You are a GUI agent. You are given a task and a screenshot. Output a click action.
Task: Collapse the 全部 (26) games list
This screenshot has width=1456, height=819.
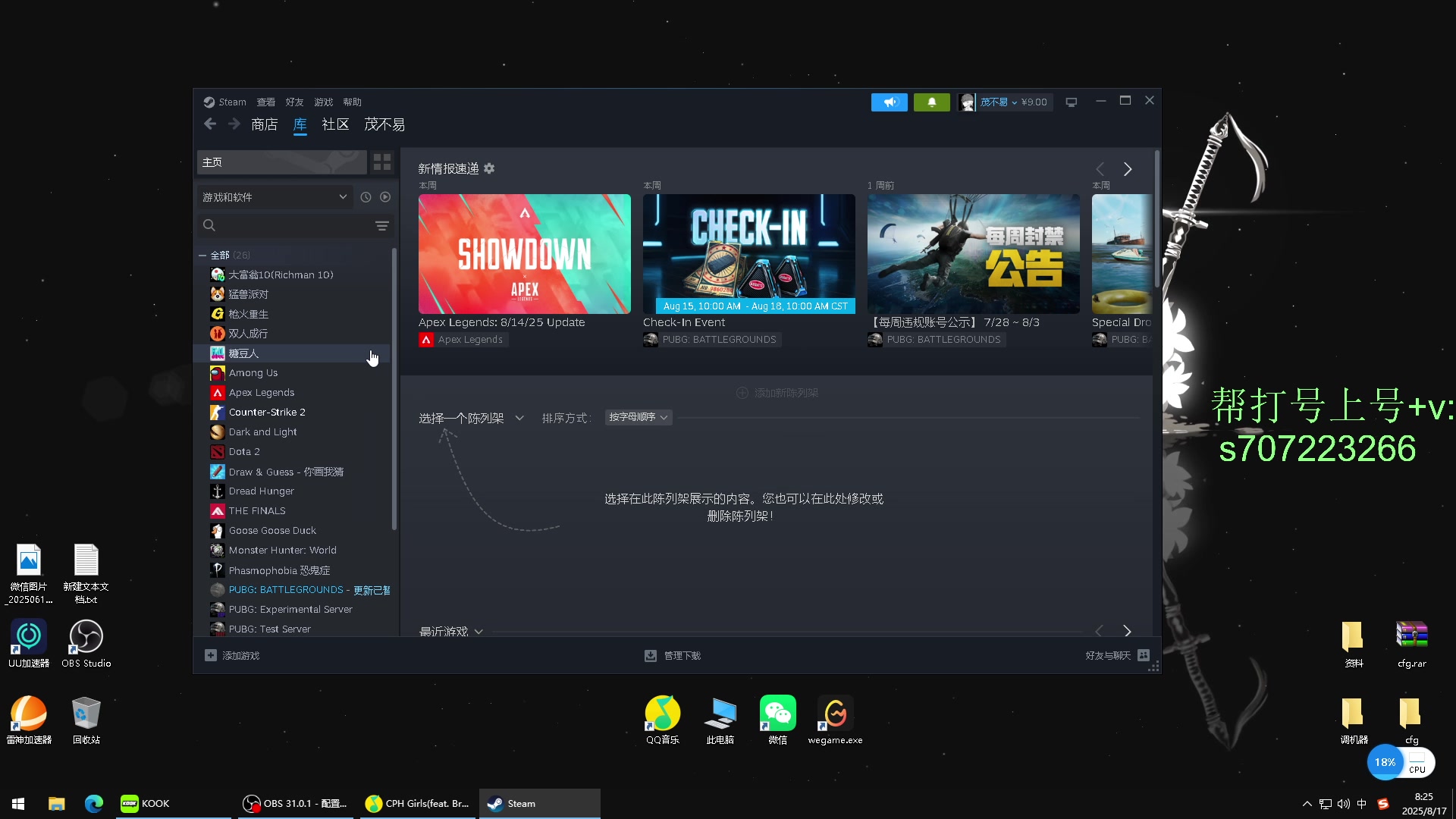[x=202, y=256]
